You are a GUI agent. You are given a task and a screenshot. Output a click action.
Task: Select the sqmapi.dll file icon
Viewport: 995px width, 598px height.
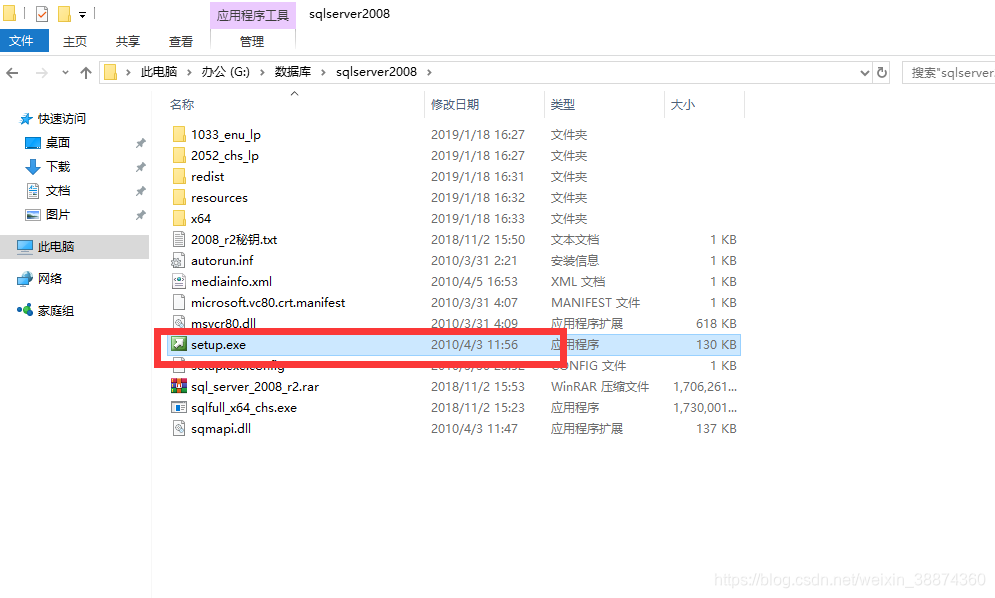pyautogui.click(x=179, y=429)
